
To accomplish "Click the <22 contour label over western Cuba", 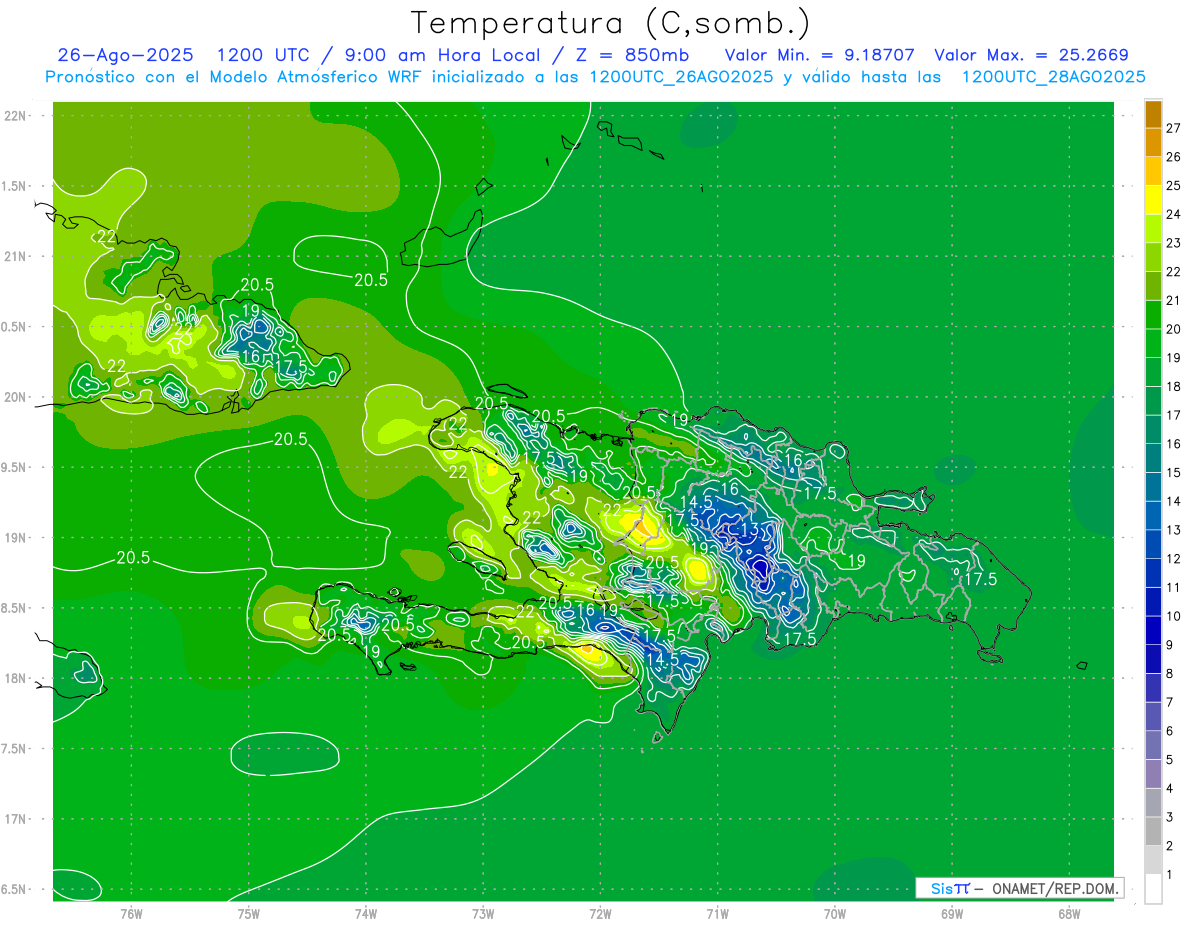I will [104, 237].
